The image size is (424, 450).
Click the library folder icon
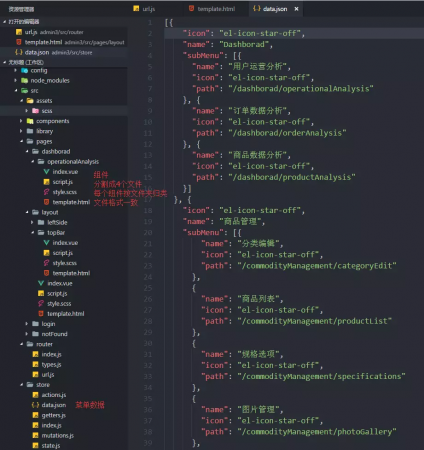(30, 131)
